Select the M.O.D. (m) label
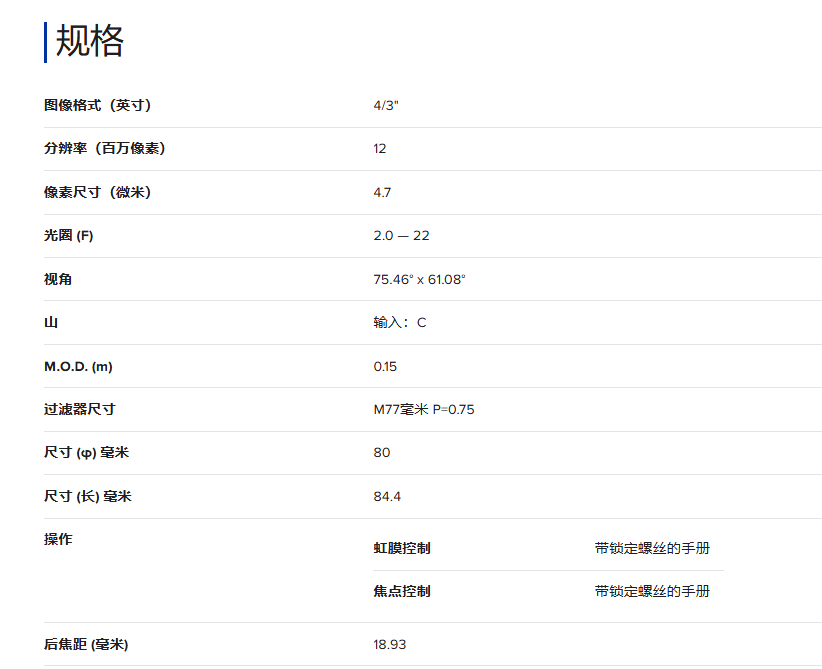 (x=78, y=366)
